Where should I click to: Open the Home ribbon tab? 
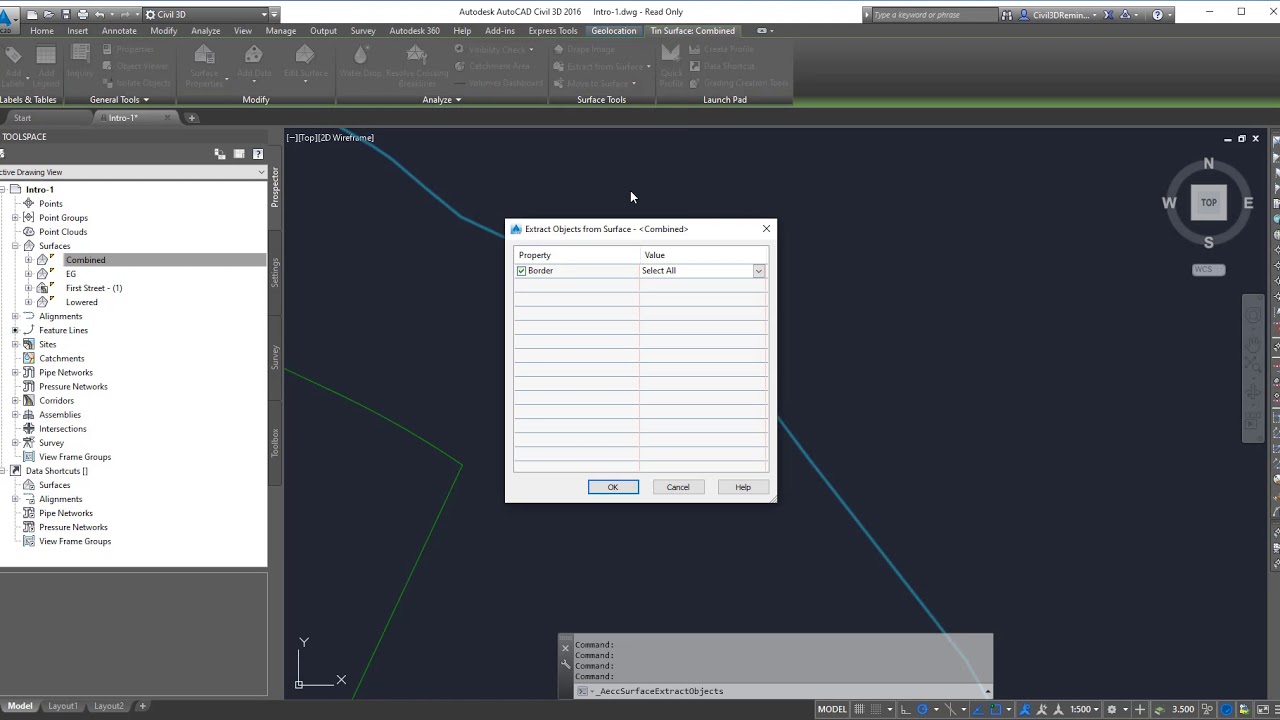pos(42,31)
